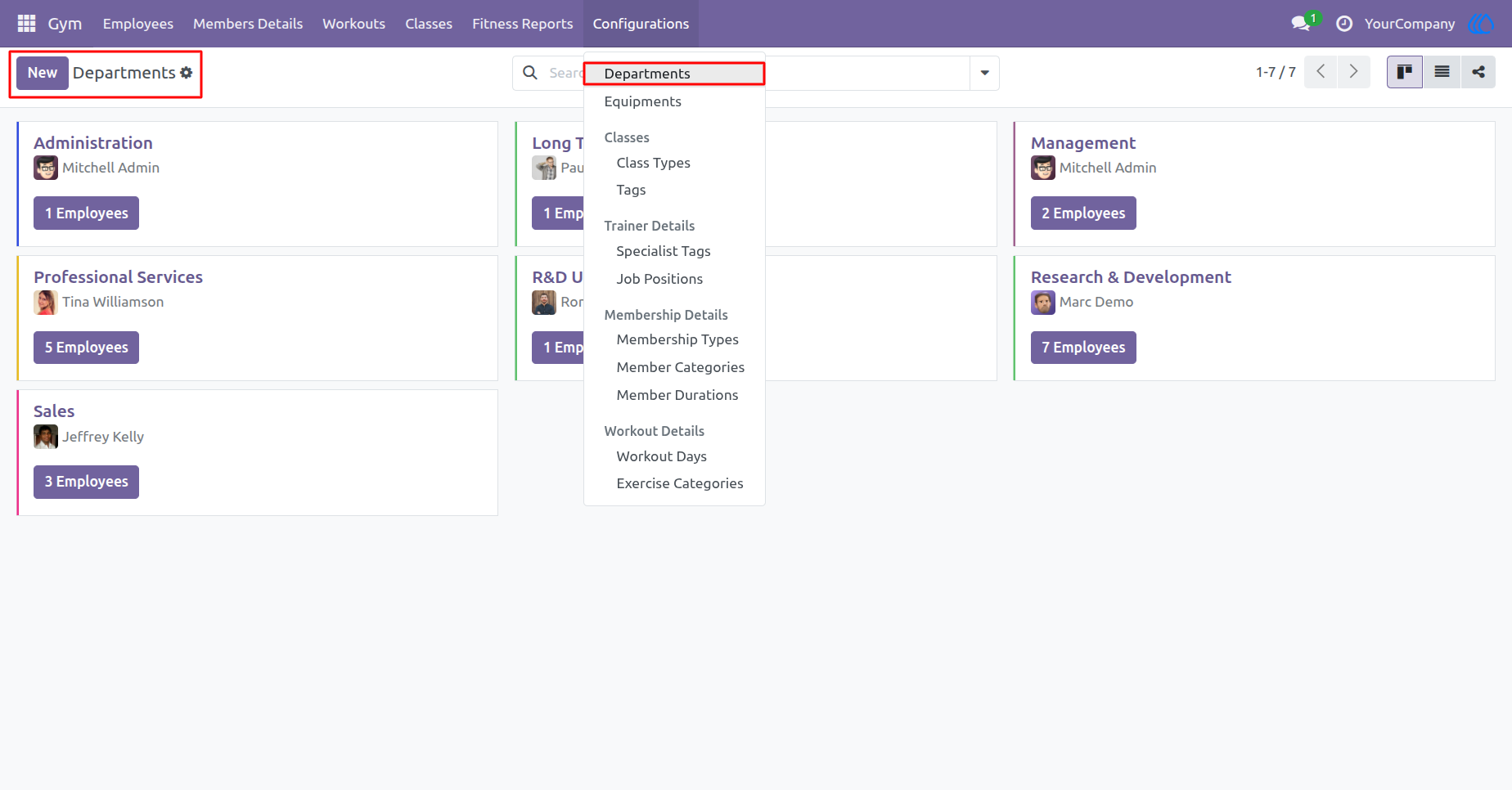
Task: Open Management's 2 Employees button
Action: click(1083, 213)
